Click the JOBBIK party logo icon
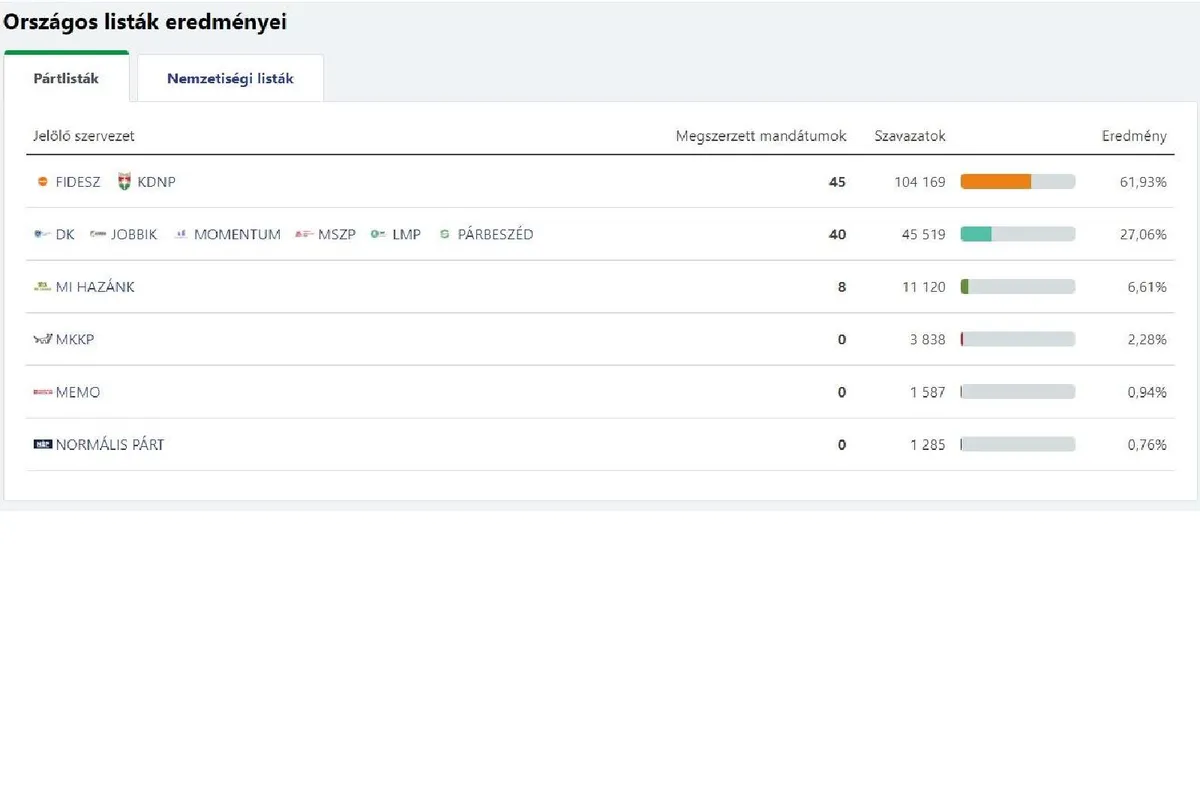 [98, 235]
